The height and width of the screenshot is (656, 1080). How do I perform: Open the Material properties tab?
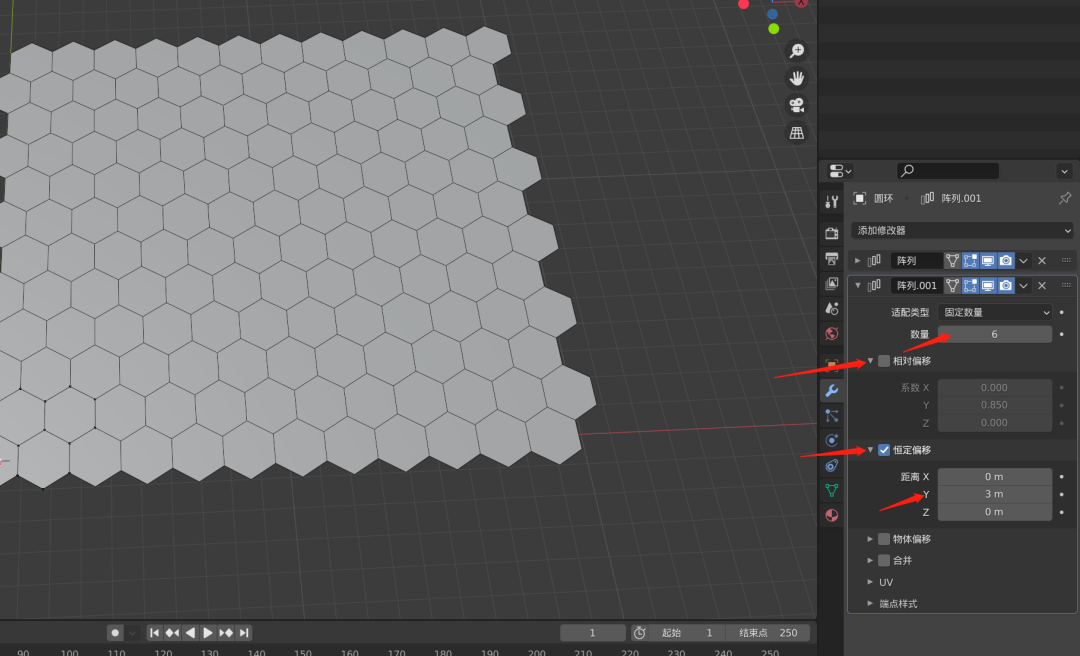click(832, 515)
